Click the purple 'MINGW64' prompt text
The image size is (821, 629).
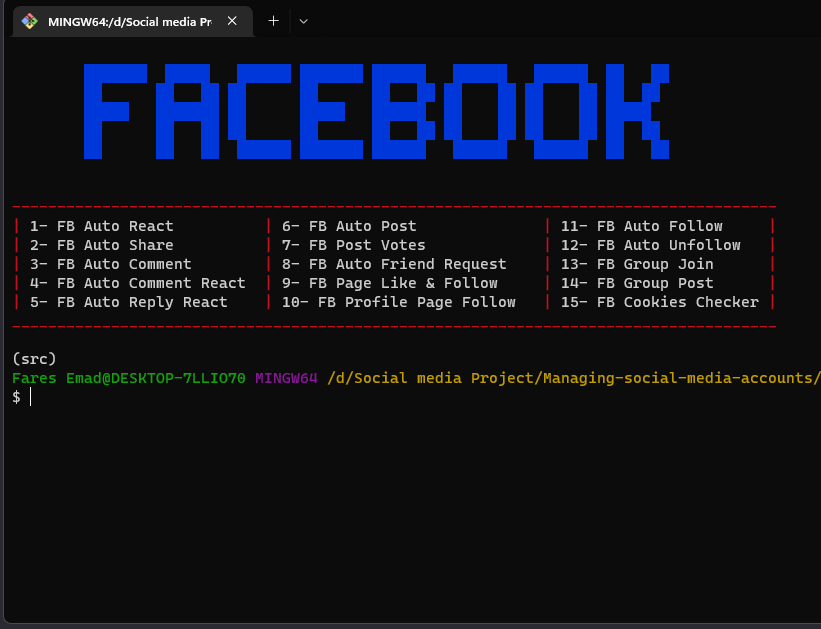coord(286,378)
